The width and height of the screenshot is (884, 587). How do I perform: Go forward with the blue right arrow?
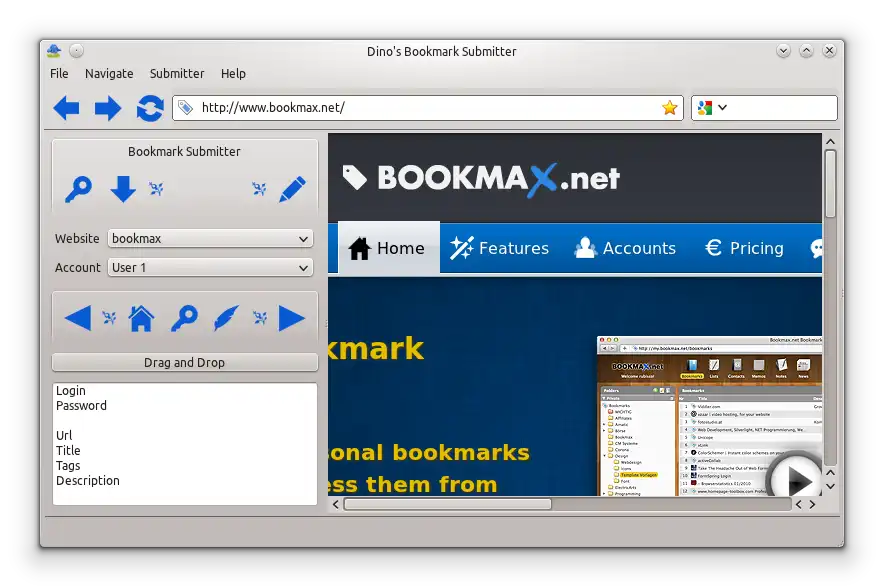pos(108,108)
